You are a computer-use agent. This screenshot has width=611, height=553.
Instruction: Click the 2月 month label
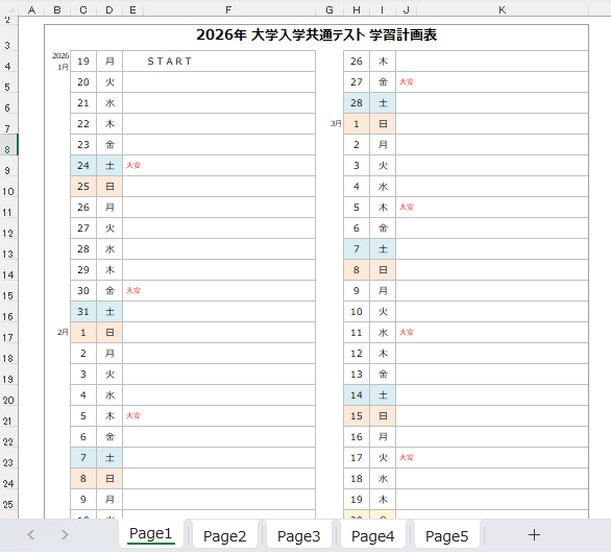[x=63, y=332]
